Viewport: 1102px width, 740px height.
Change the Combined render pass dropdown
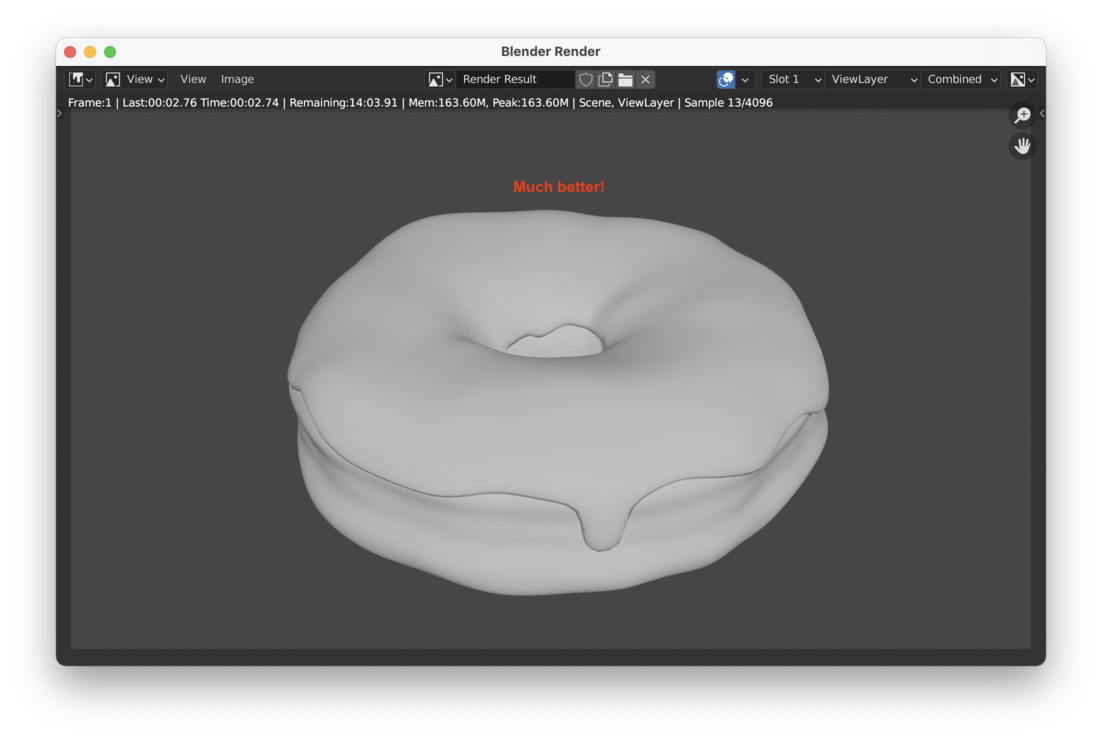(961, 79)
